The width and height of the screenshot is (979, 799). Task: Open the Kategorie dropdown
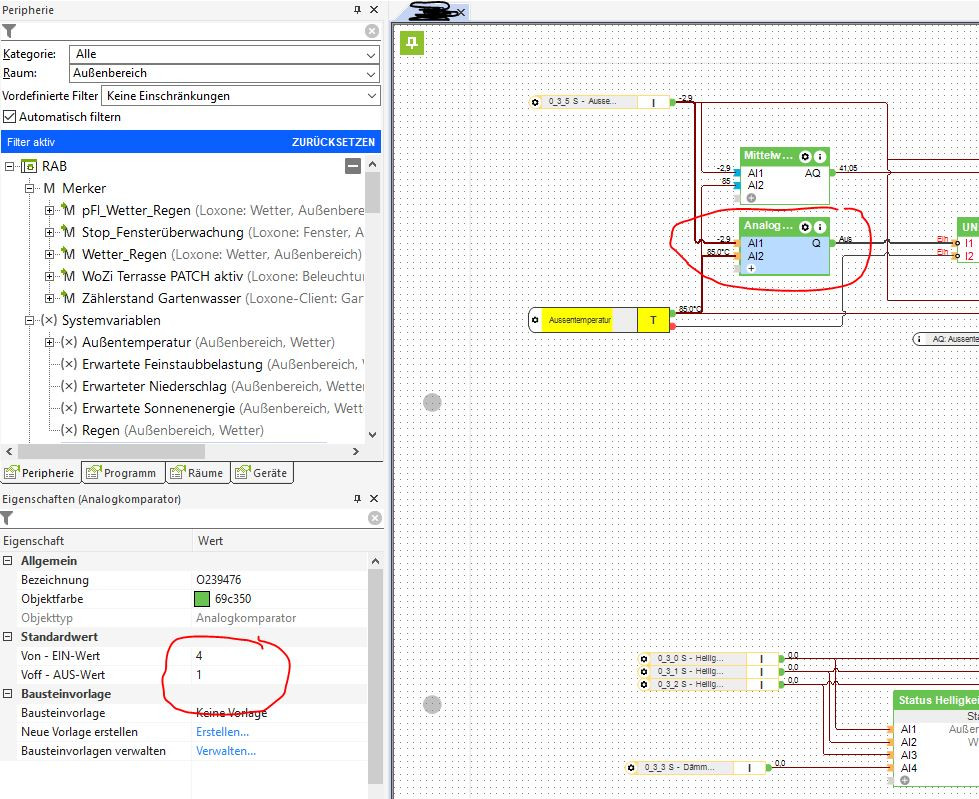(224, 54)
